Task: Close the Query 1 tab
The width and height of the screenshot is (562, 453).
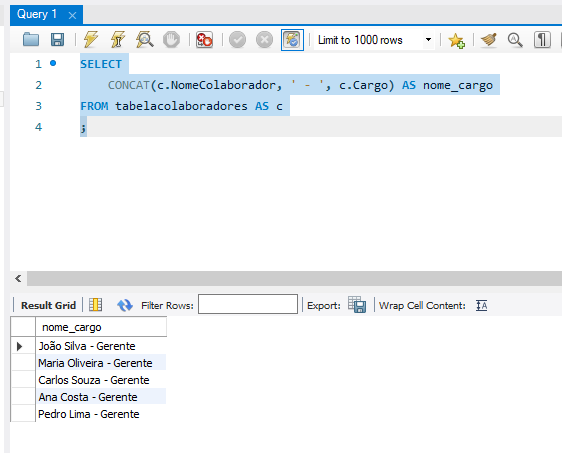Action: (72, 15)
